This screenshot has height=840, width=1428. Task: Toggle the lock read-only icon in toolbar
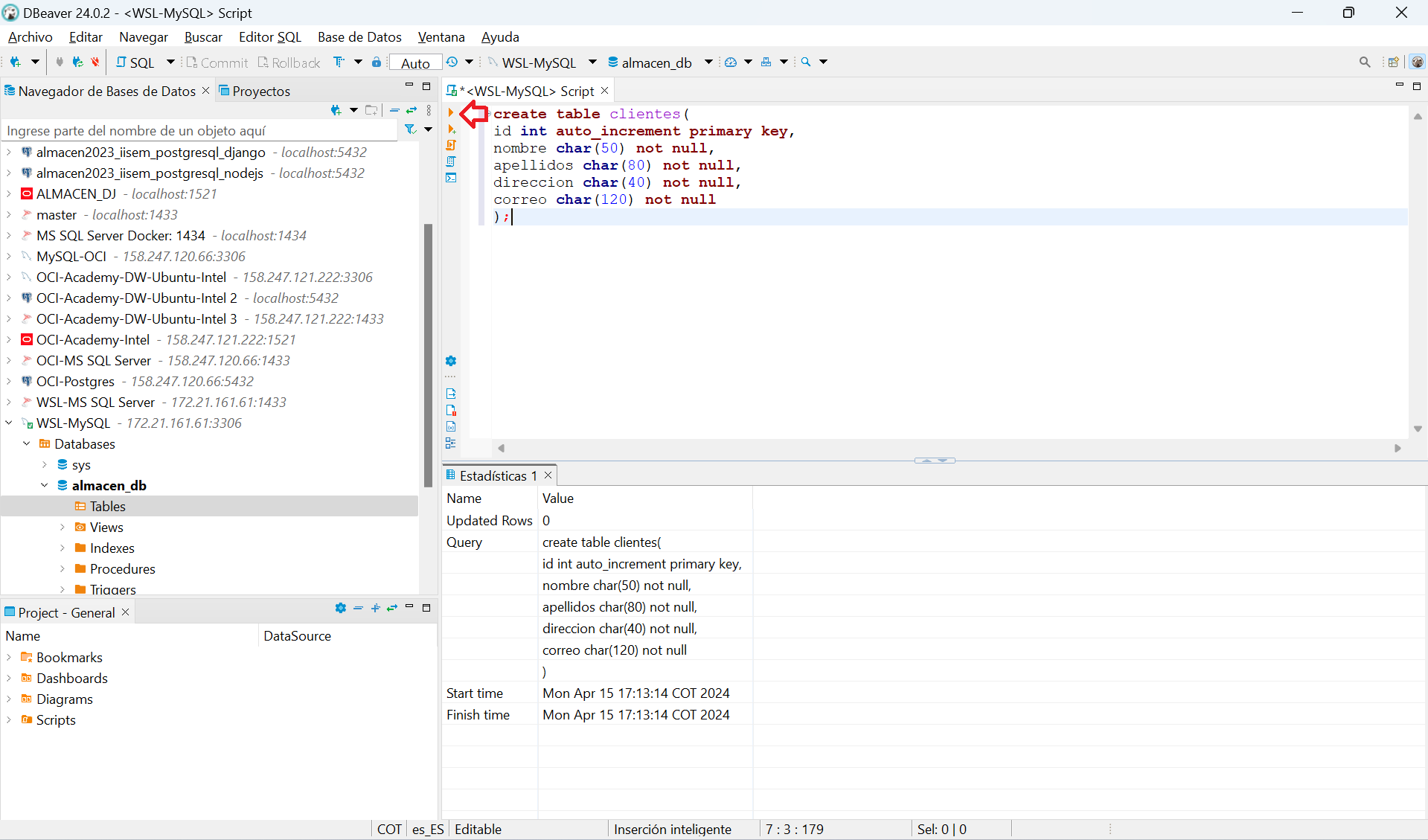[377, 62]
